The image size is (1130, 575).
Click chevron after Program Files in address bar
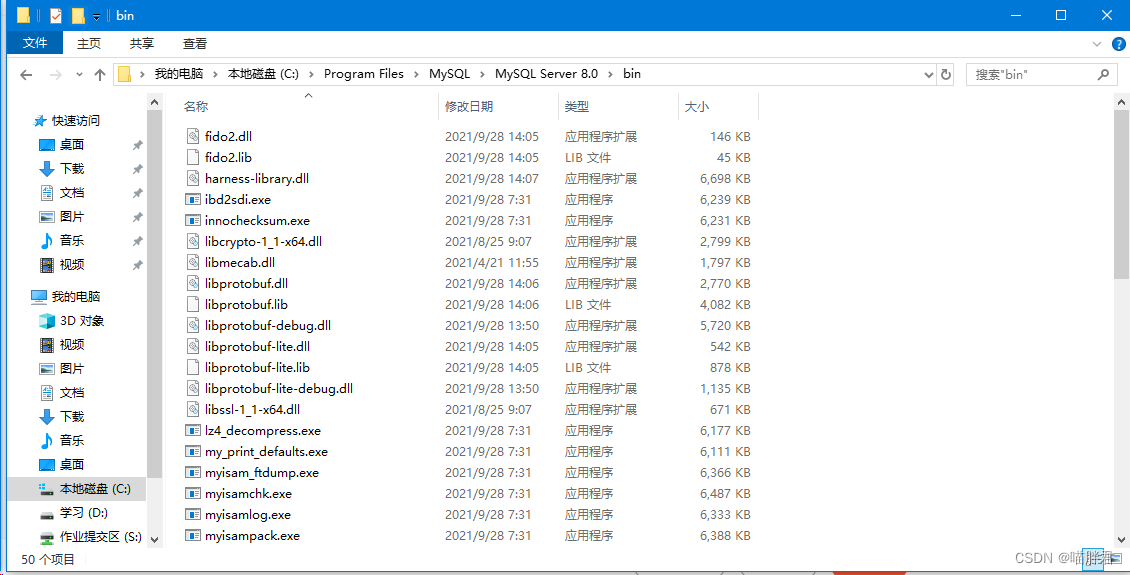click(x=417, y=74)
